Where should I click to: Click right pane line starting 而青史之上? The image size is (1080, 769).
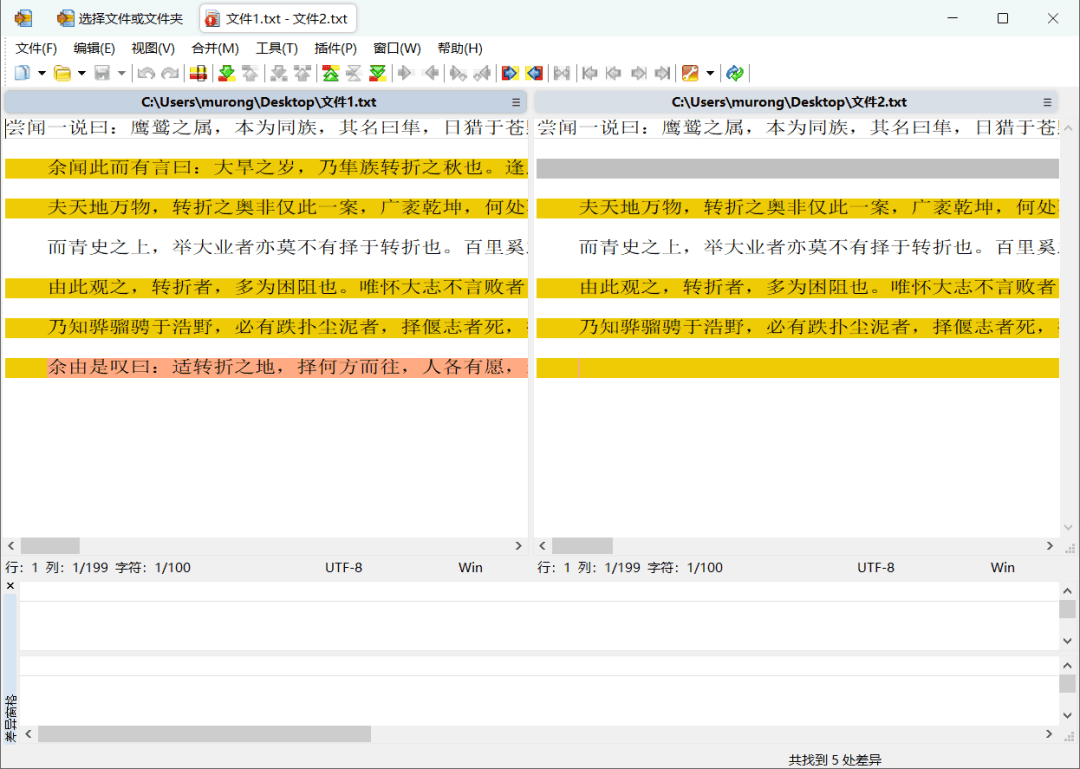point(798,247)
